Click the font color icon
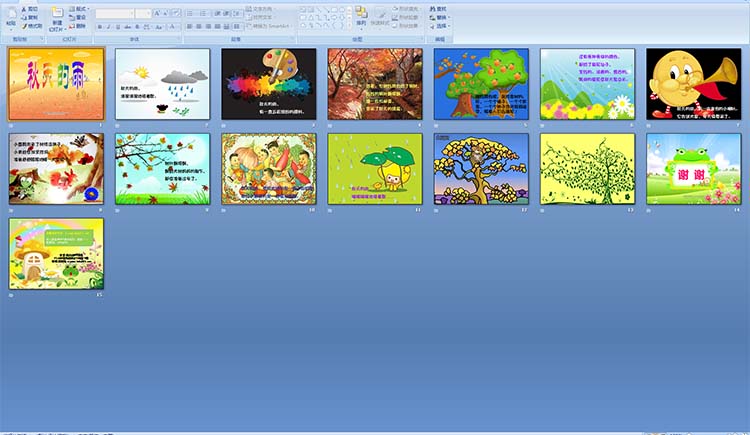 click(173, 27)
